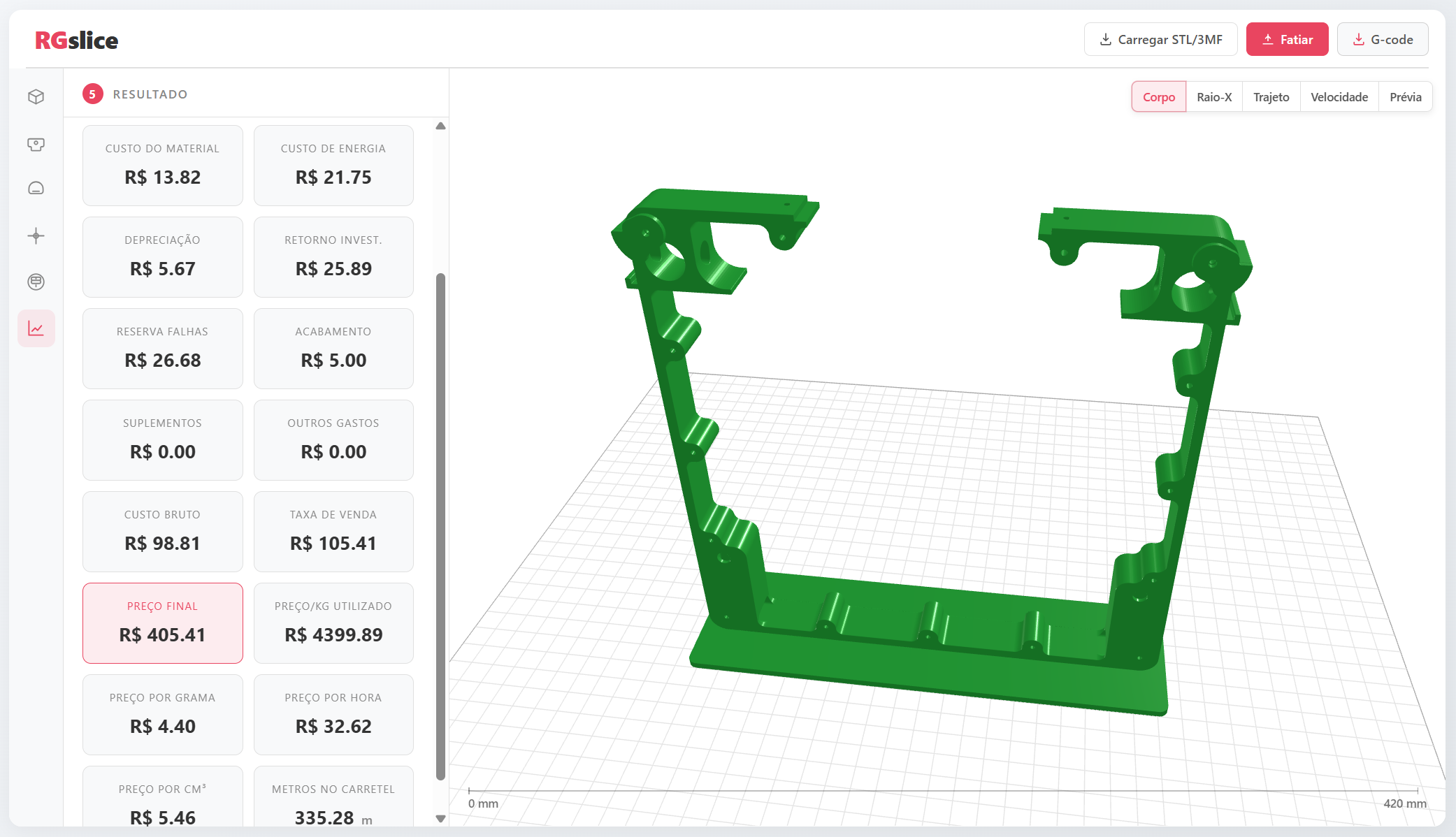Click the Custo de Energia card
This screenshot has height=837, width=1456.
(333, 166)
